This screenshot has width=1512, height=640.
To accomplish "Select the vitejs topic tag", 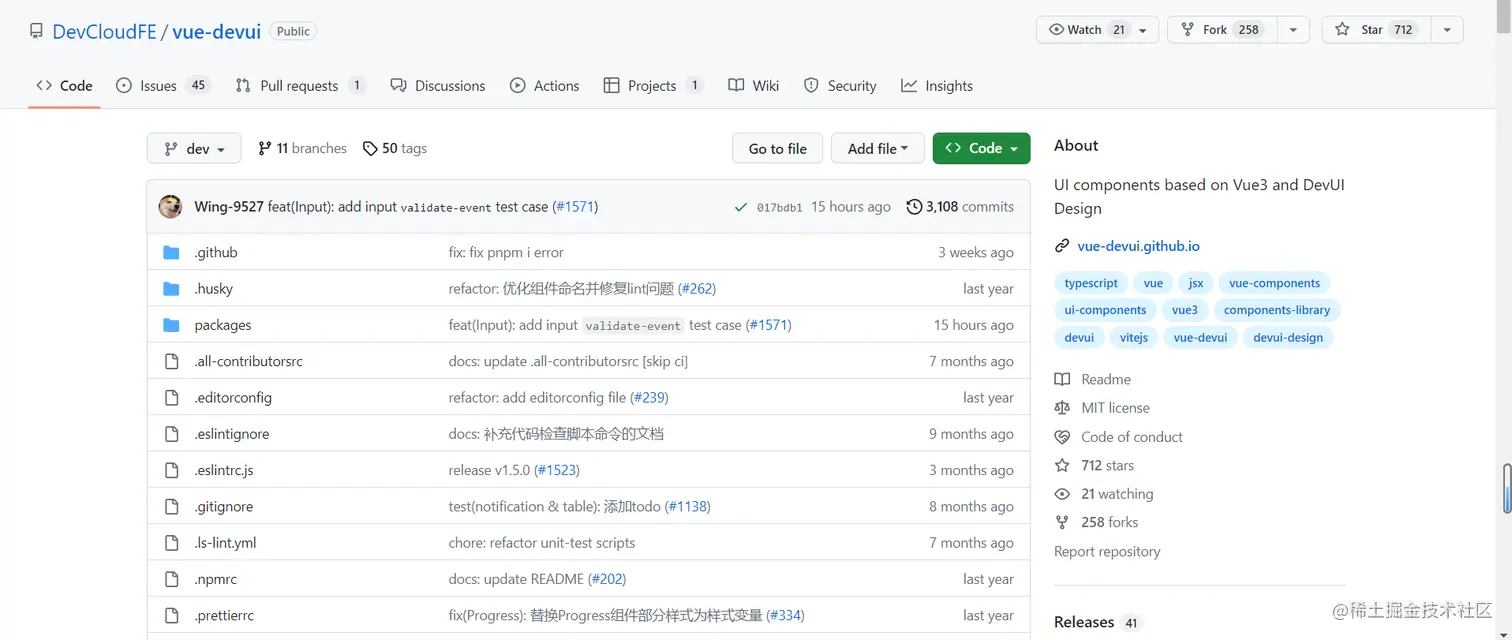I will (1134, 338).
